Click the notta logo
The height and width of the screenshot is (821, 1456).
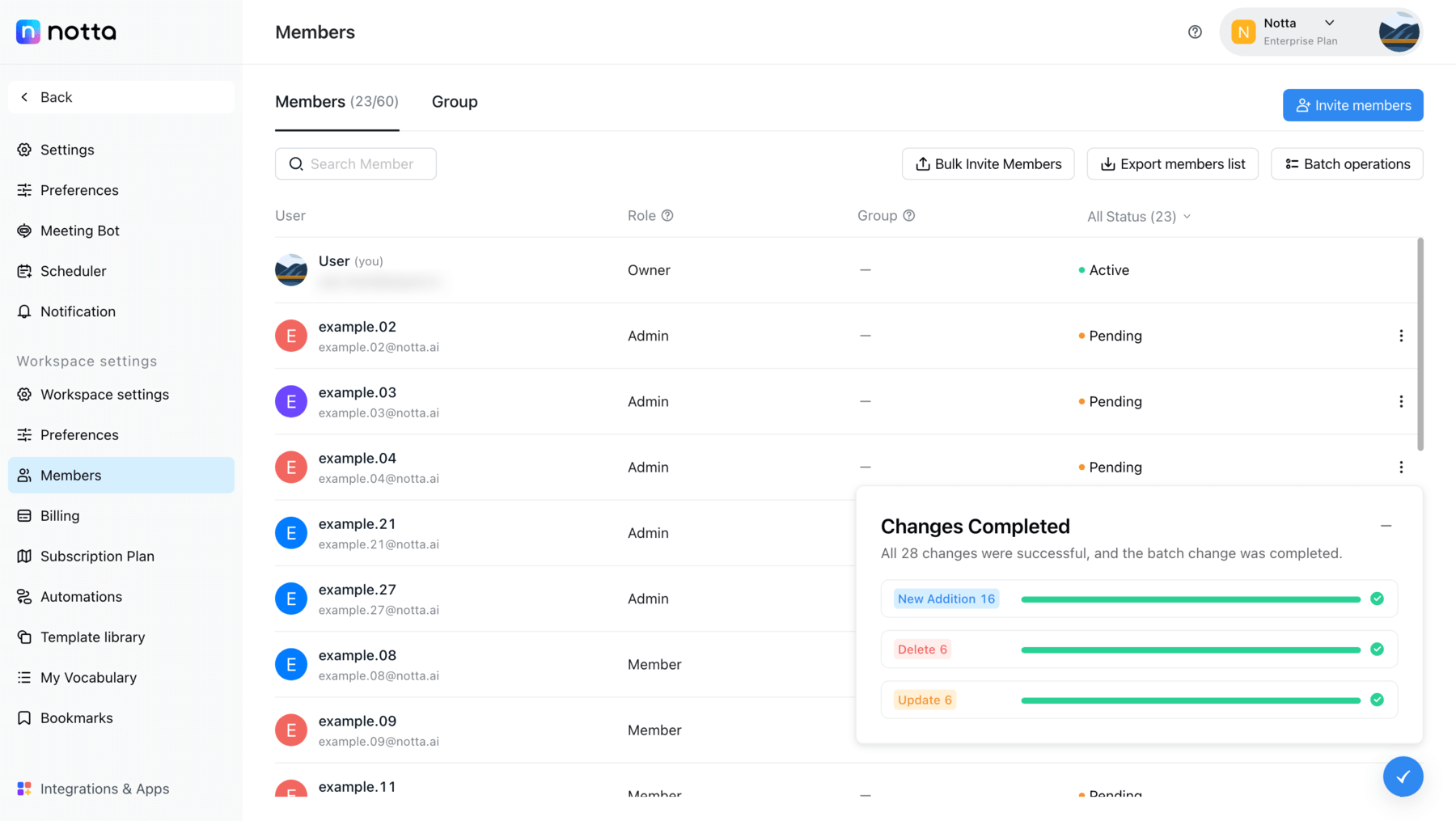point(66,32)
